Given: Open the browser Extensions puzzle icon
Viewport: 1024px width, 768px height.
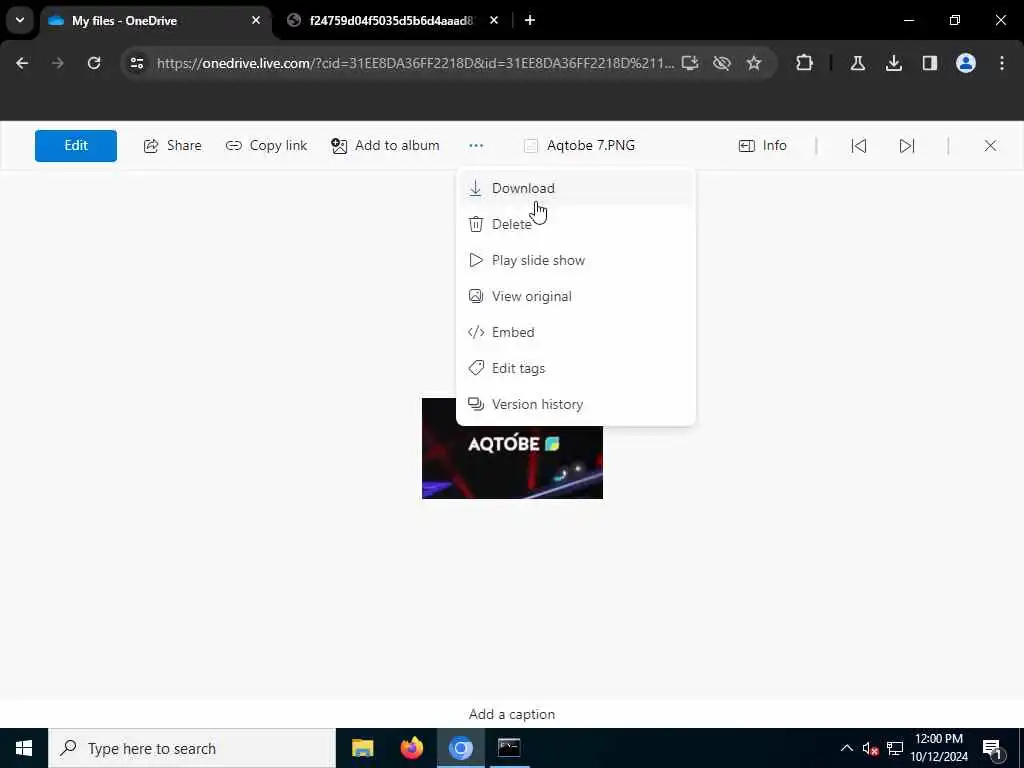Looking at the screenshot, I should [x=805, y=63].
